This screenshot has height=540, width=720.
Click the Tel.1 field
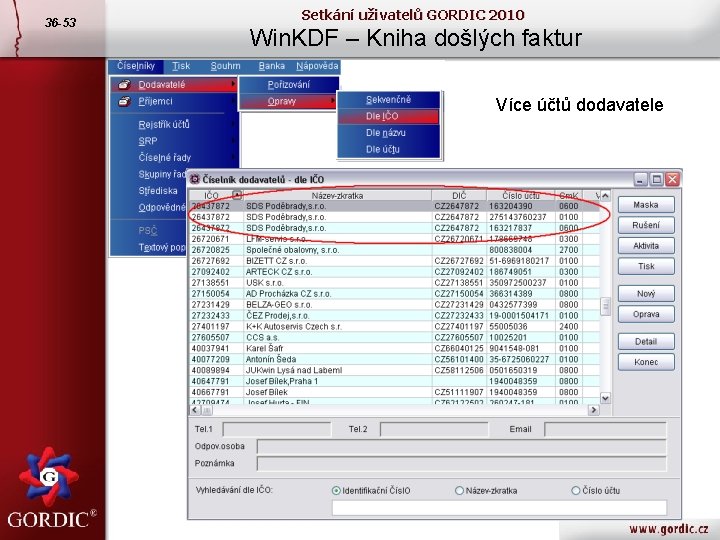pyautogui.click(x=277, y=429)
